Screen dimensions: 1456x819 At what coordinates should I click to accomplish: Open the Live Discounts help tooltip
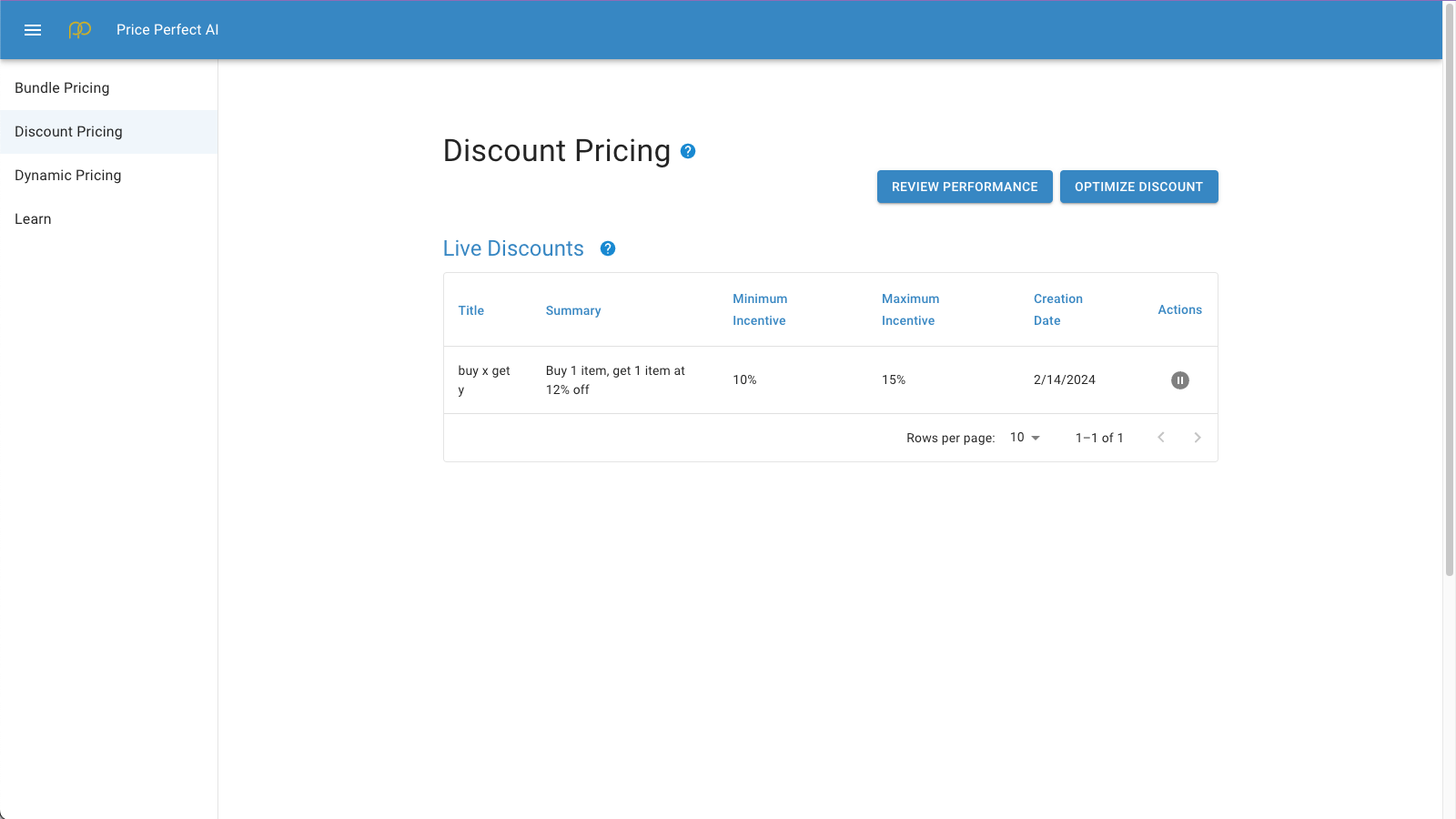tap(607, 248)
